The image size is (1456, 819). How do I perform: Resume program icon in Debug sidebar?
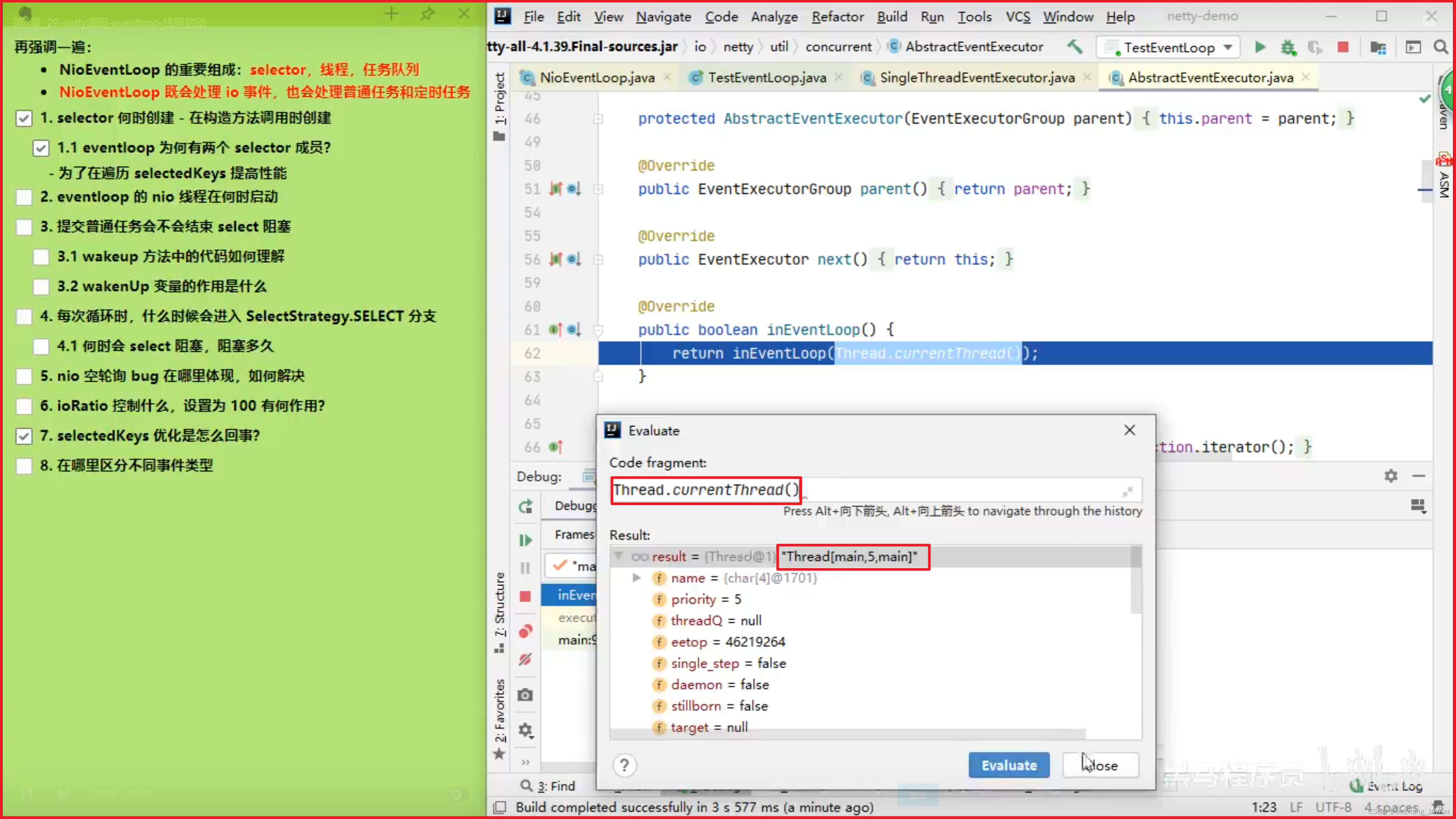(526, 540)
